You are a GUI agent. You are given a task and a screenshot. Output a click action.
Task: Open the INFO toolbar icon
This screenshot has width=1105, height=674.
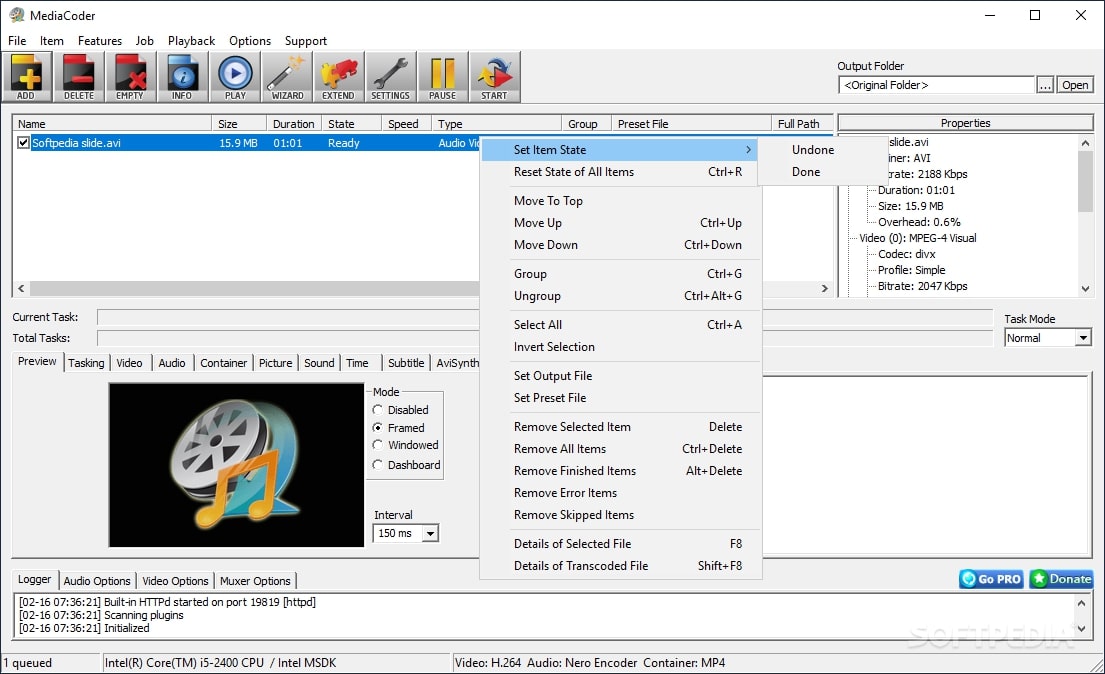pos(183,77)
